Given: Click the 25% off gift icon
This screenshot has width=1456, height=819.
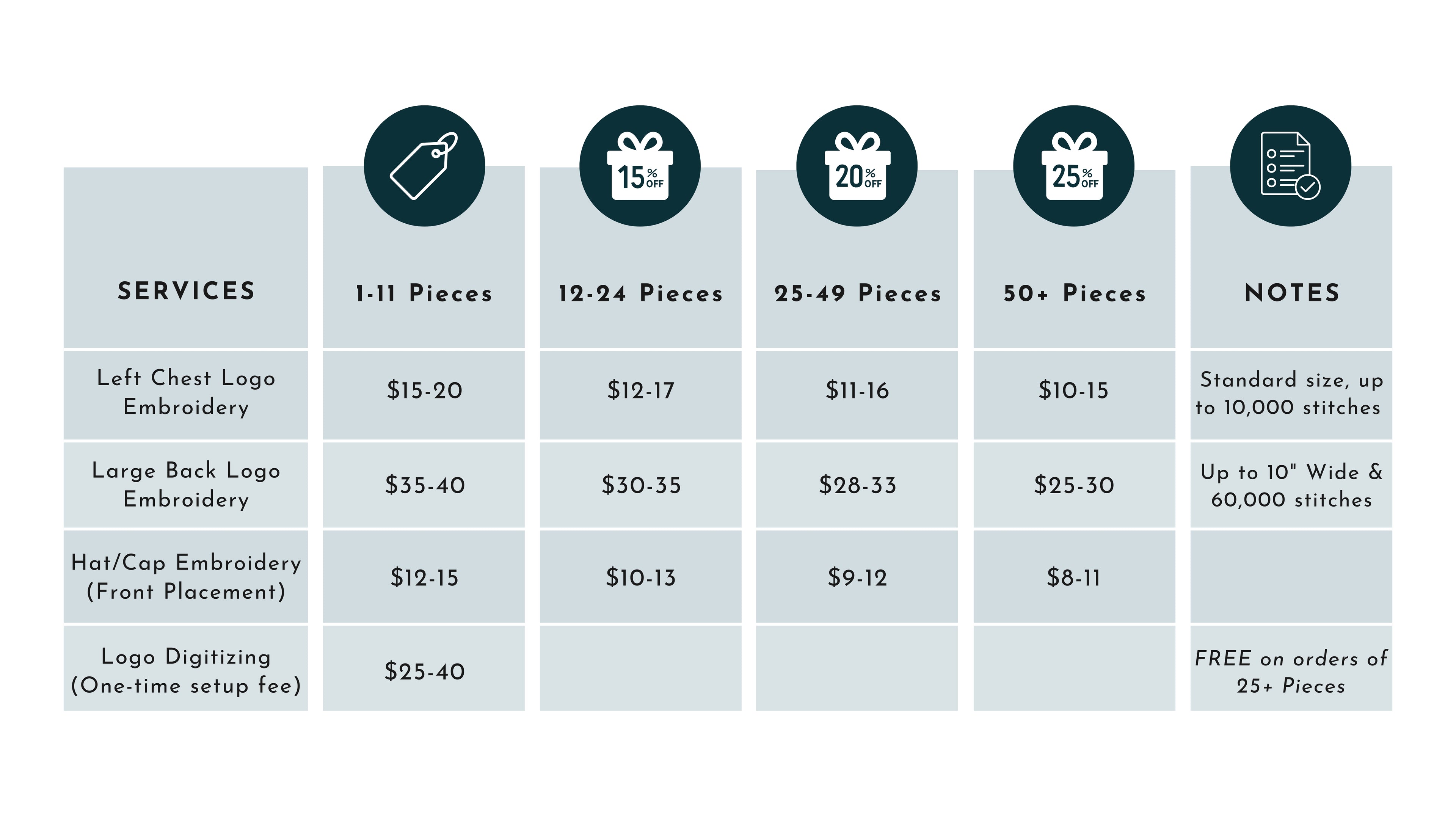Looking at the screenshot, I should point(1074,166).
